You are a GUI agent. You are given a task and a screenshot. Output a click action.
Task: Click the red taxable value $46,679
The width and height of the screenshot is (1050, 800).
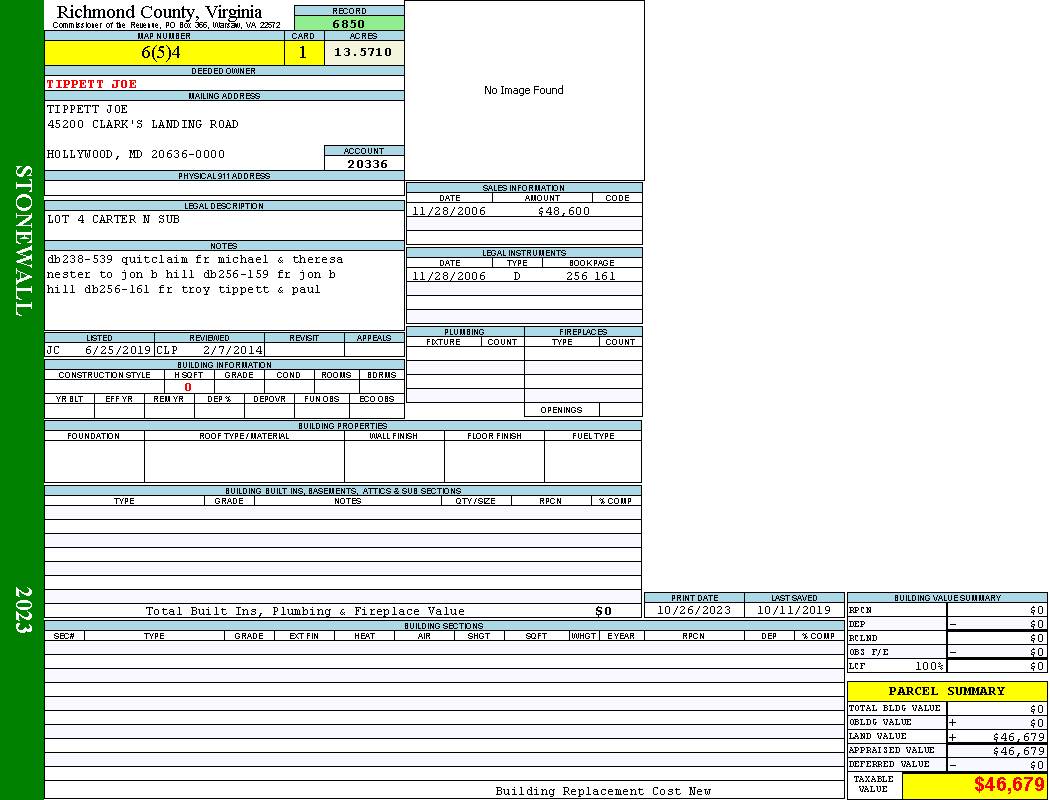click(1009, 785)
